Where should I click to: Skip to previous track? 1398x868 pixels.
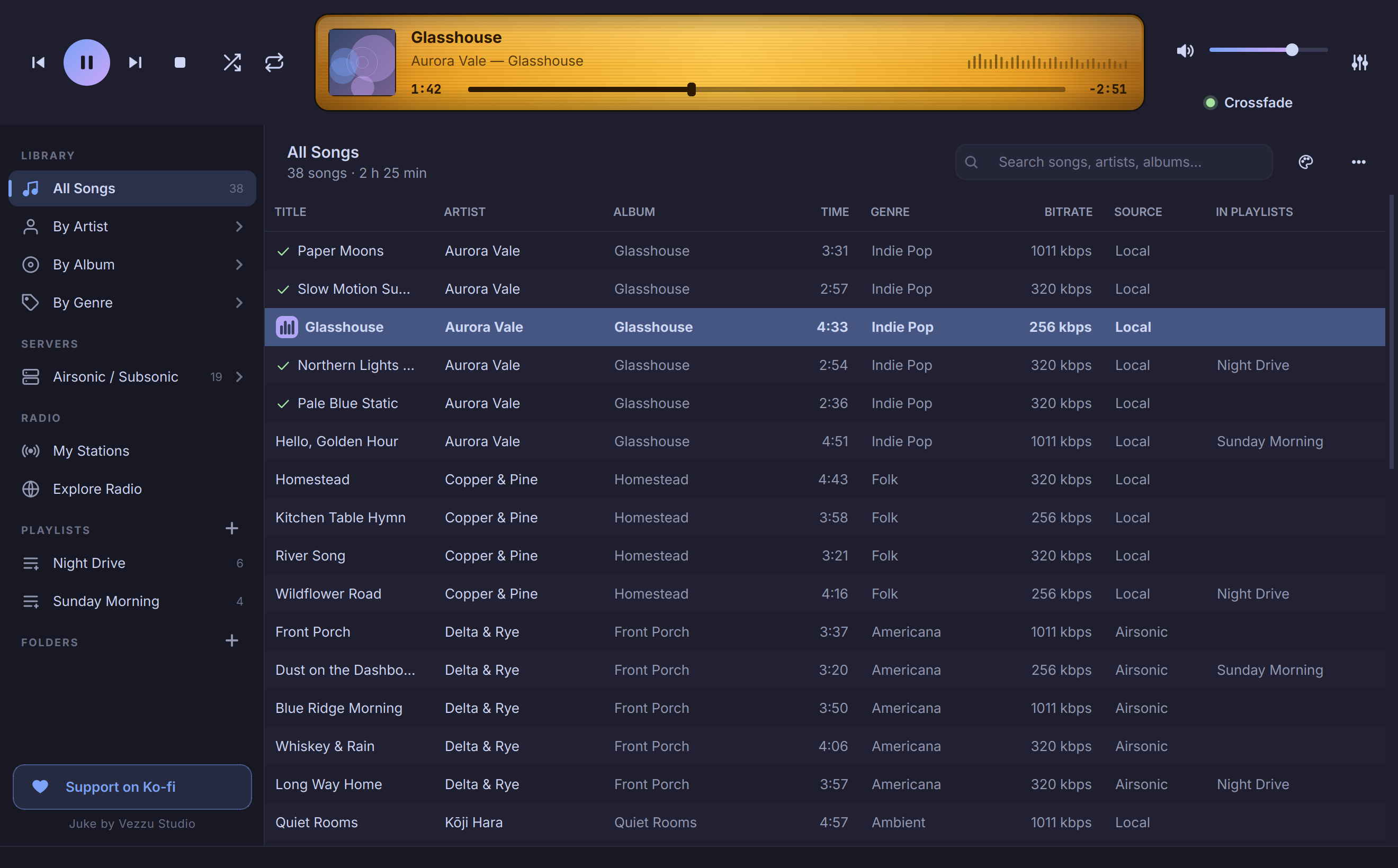tap(38, 62)
